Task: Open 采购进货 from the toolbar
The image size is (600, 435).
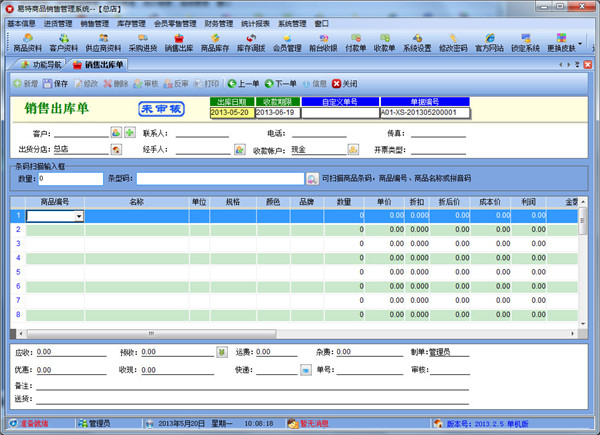Action: [x=139, y=42]
